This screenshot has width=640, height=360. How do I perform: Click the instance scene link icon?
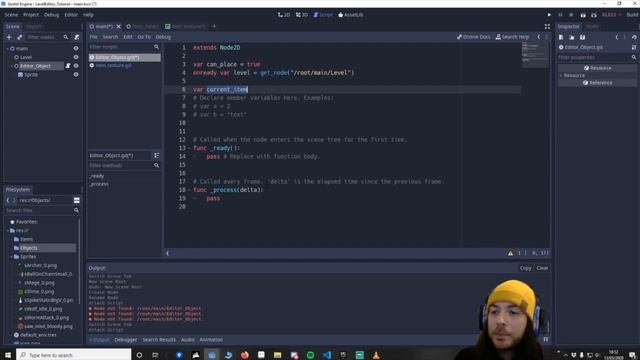tap(19, 37)
